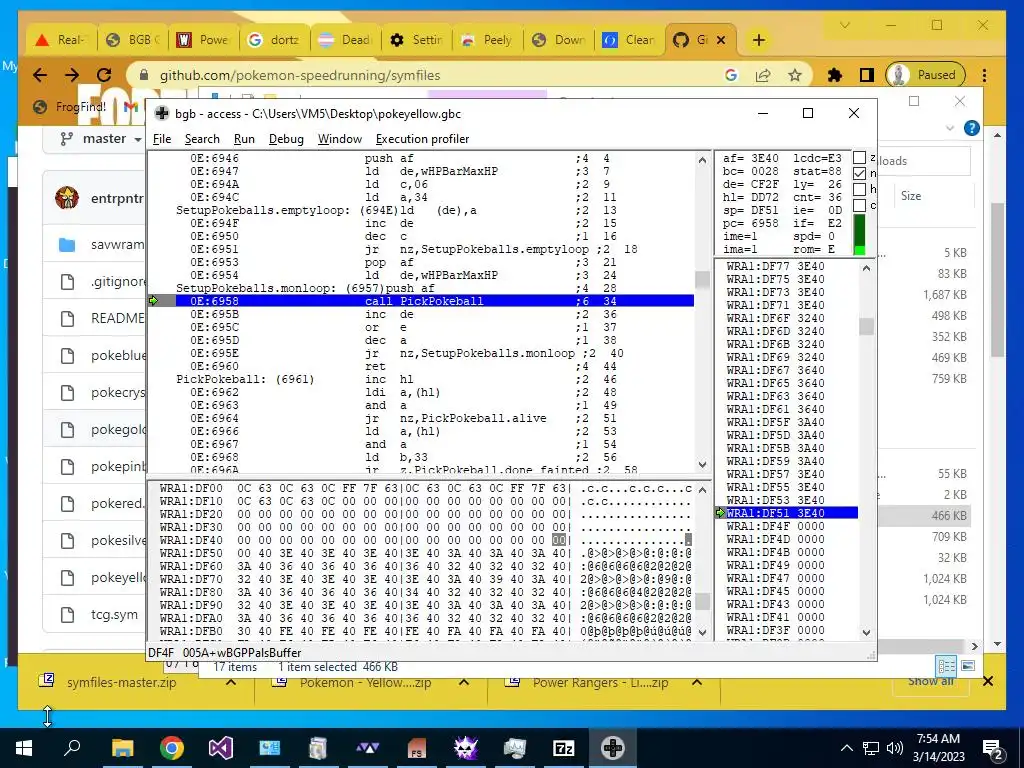Toggle the z flag checkbox
Viewport: 1024px width, 768px height.
pyautogui.click(x=859, y=157)
